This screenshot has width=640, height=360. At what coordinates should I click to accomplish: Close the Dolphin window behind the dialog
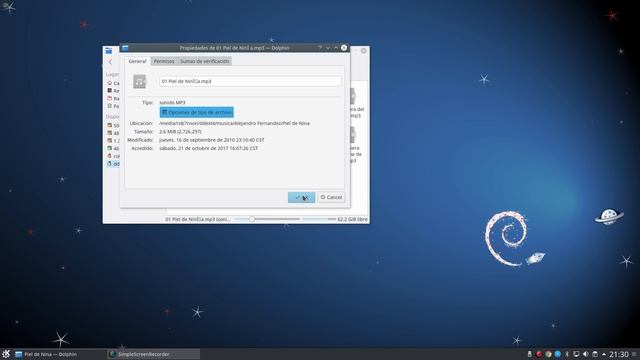coord(364,51)
